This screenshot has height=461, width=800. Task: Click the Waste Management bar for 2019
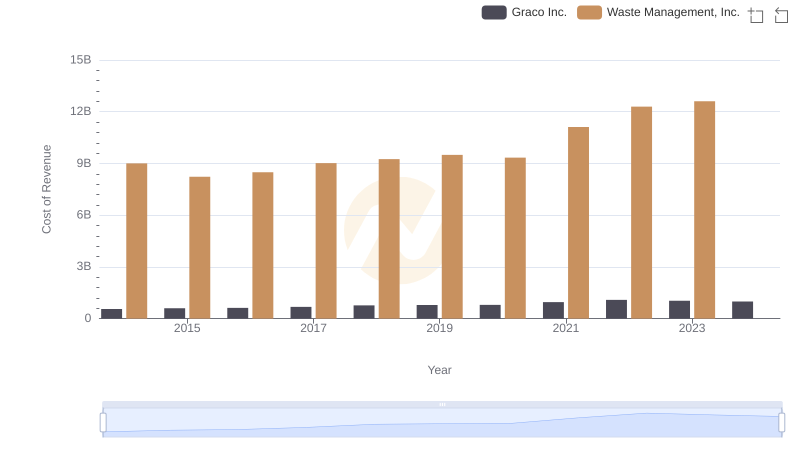click(452, 237)
